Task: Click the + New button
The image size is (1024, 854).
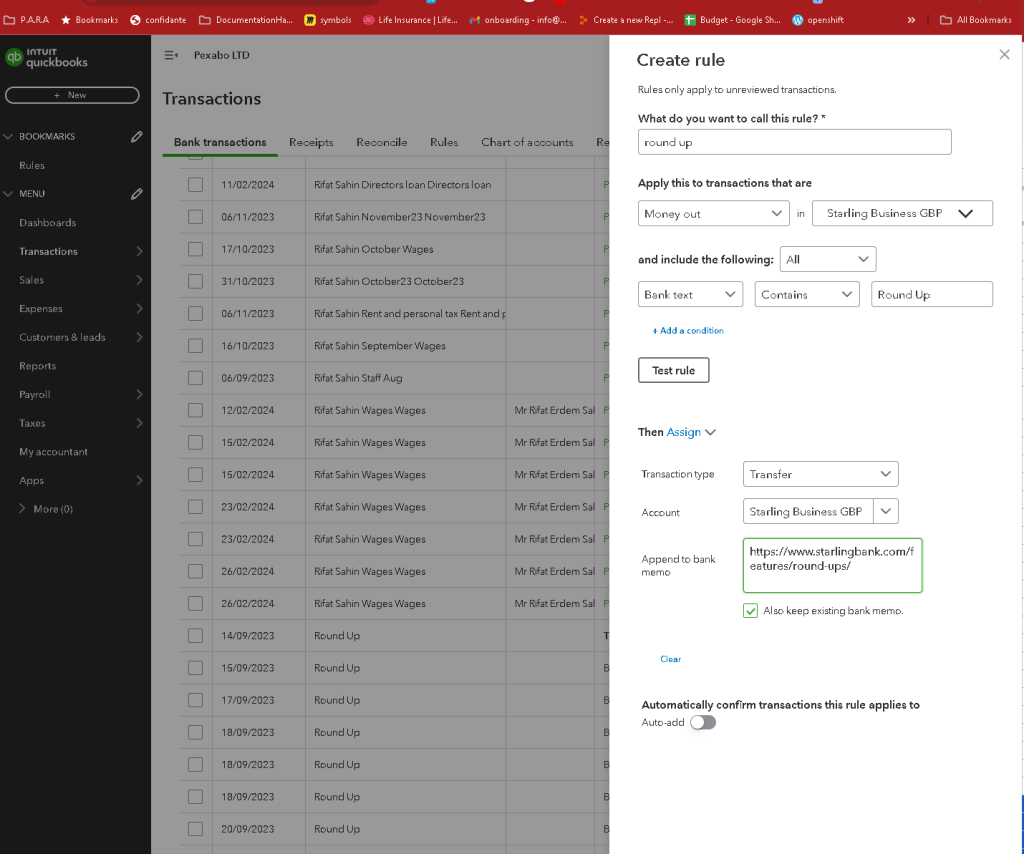Action: coord(72,95)
